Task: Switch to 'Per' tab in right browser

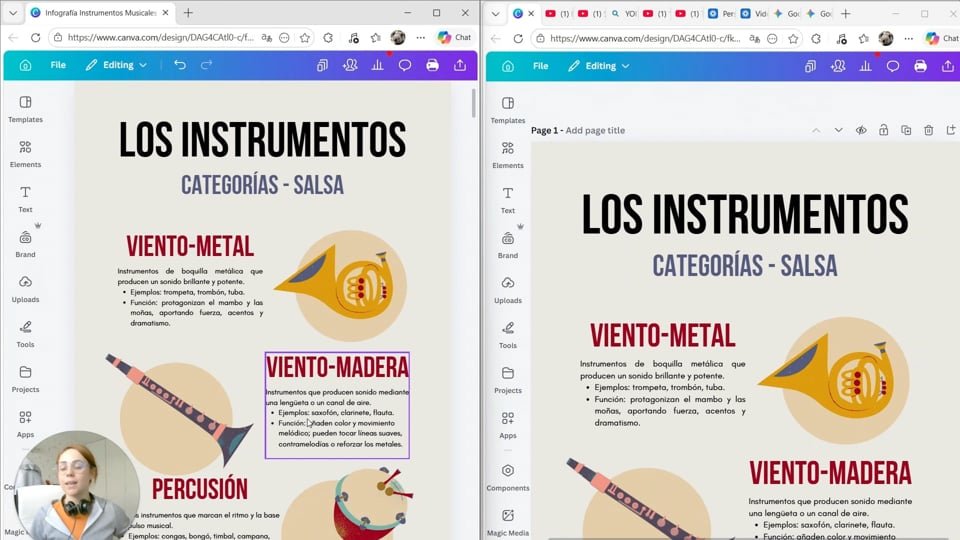Action: click(x=721, y=13)
